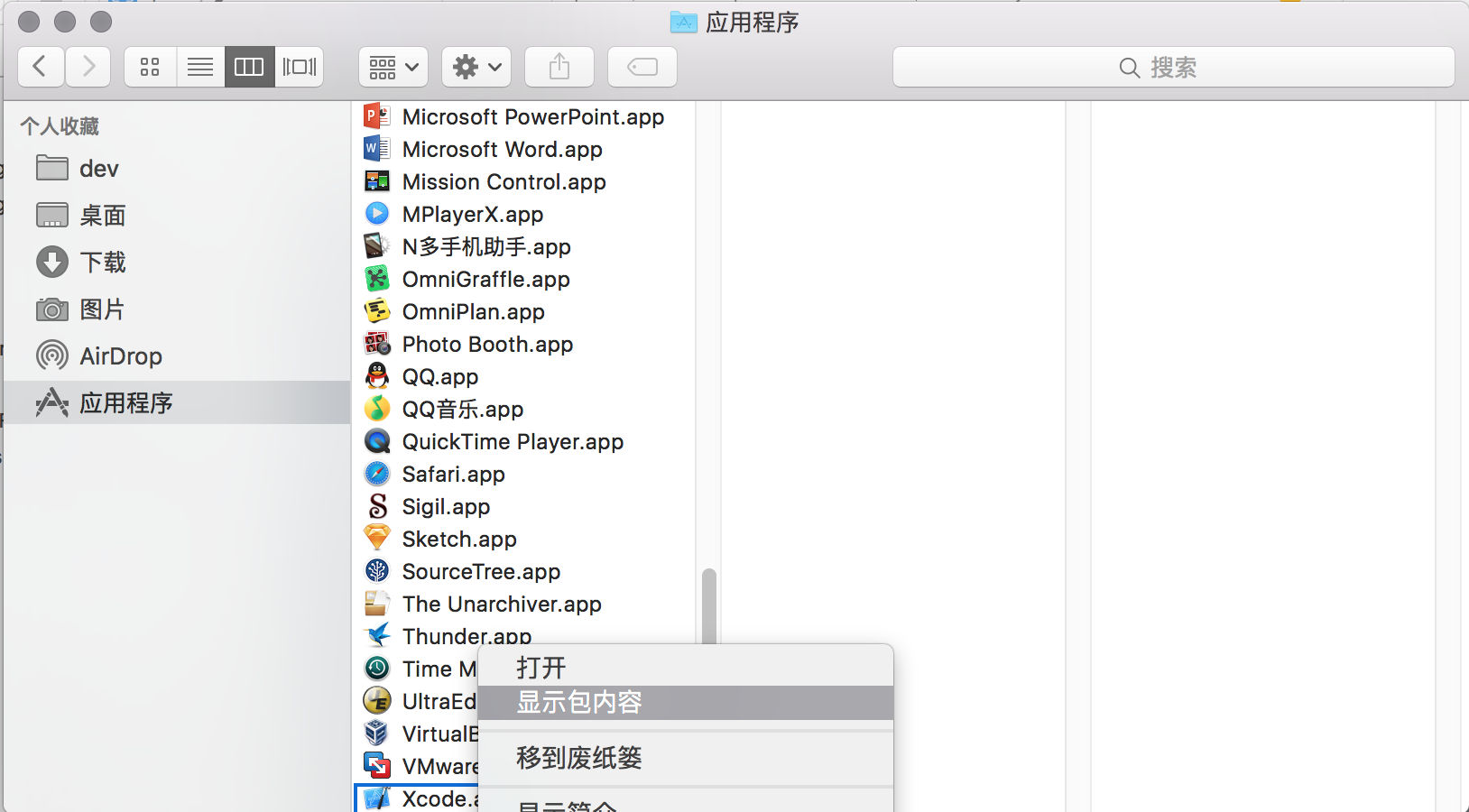Switch to column view
This screenshot has width=1469, height=812.
249,67
